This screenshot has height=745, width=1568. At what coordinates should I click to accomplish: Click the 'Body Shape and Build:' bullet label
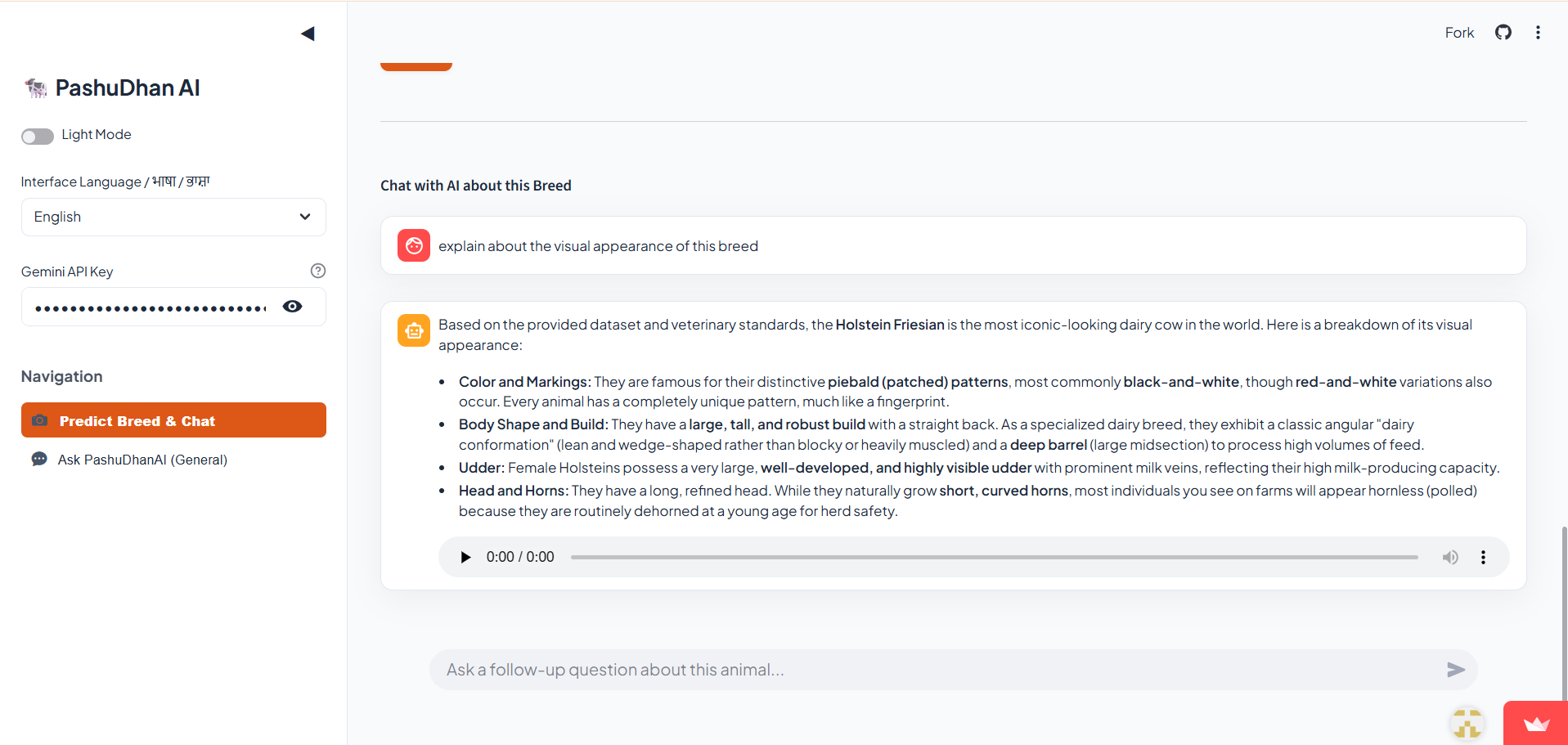[533, 424]
